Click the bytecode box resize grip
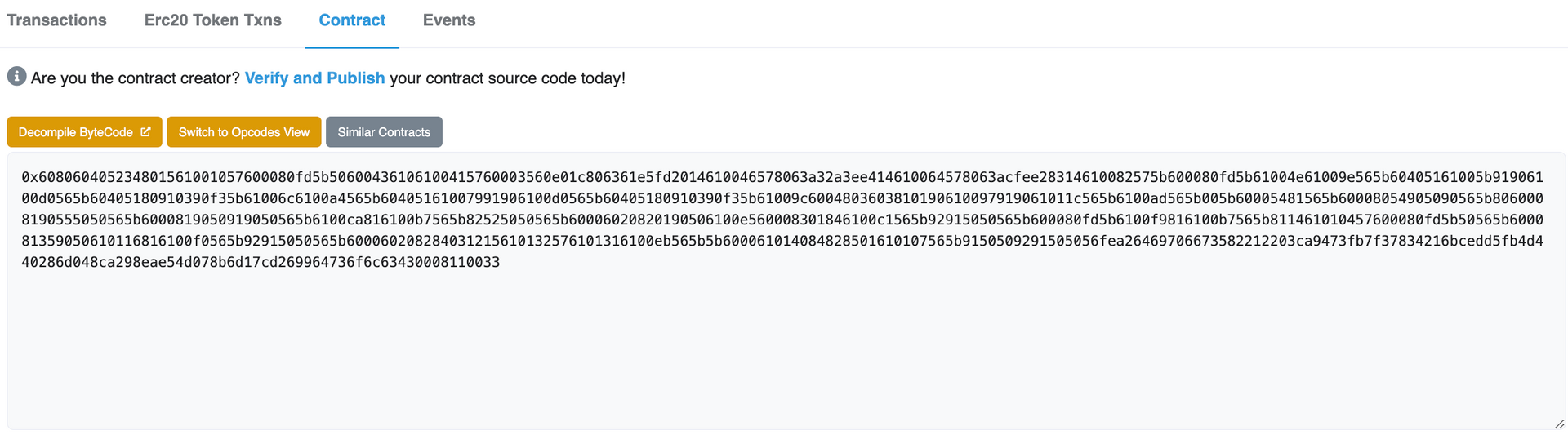The height and width of the screenshot is (444, 1568). pos(1559,424)
